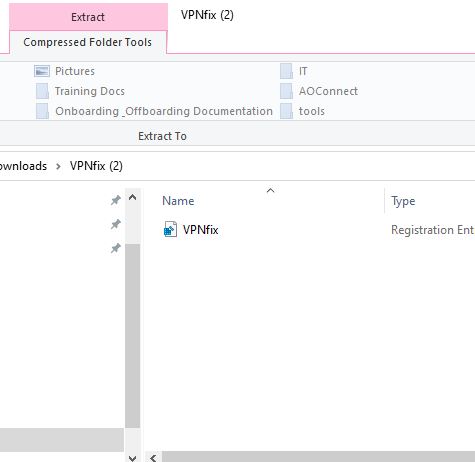Choose the Onboarding _Offboarding Documentation folder icon
475x462 pixels.
(x=42, y=111)
